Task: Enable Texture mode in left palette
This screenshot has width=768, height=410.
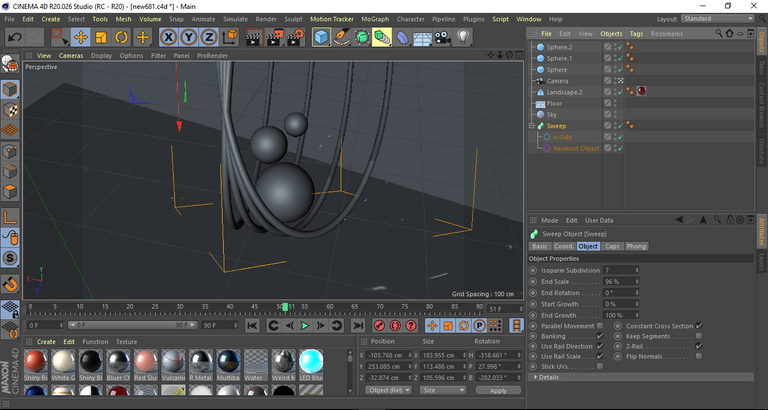Action: coord(10,110)
